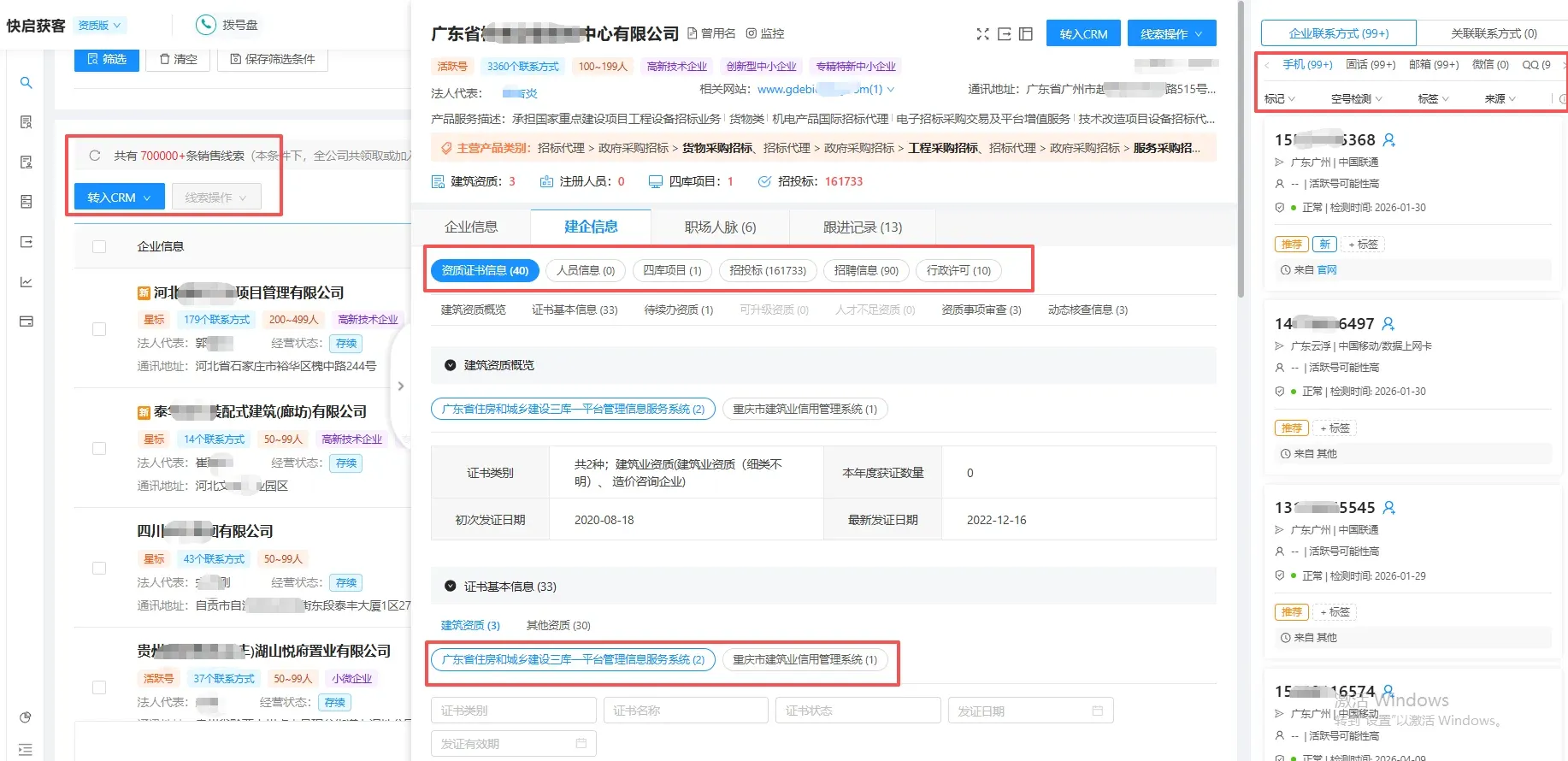1568x761 pixels.
Task: Click the calendar icon in 发证日期 field
Action: pos(1098,711)
